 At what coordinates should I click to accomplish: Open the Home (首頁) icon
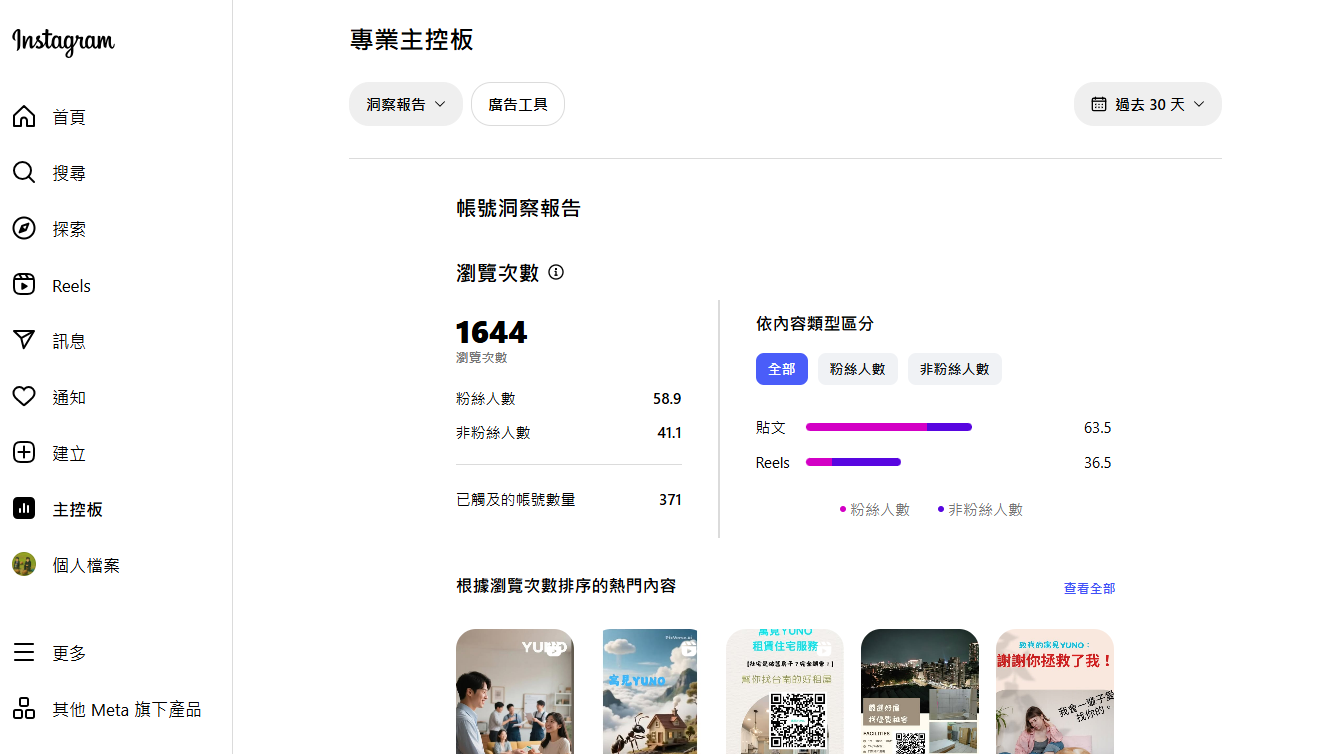(24, 117)
